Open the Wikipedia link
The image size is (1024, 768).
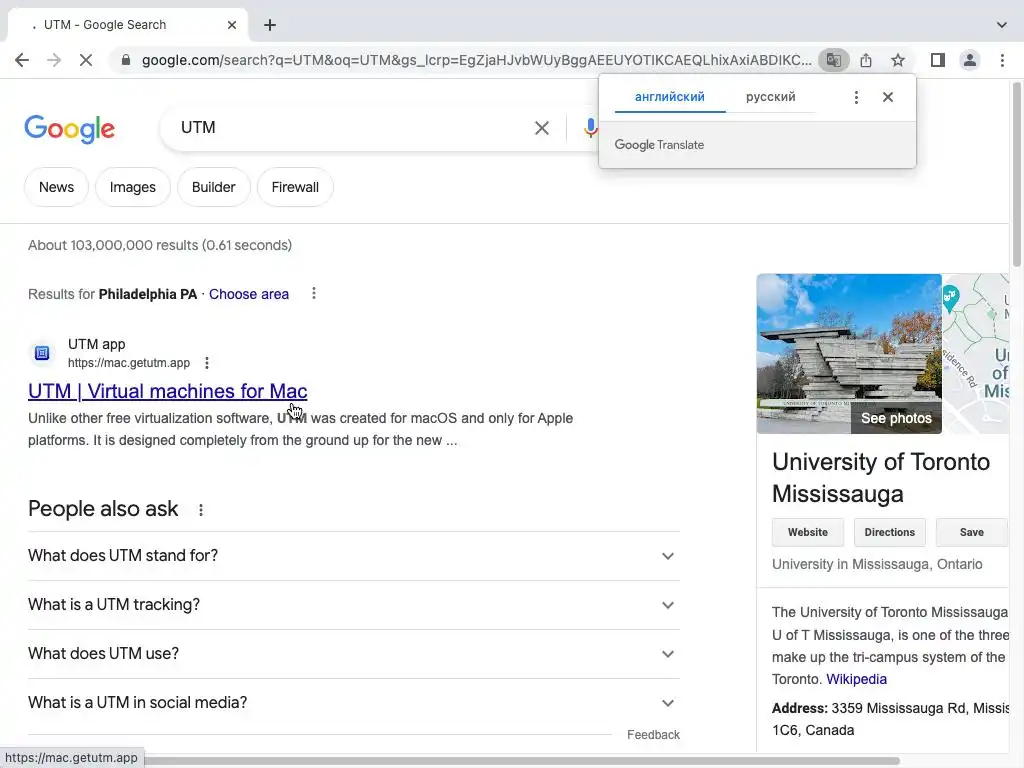pyautogui.click(x=856, y=679)
